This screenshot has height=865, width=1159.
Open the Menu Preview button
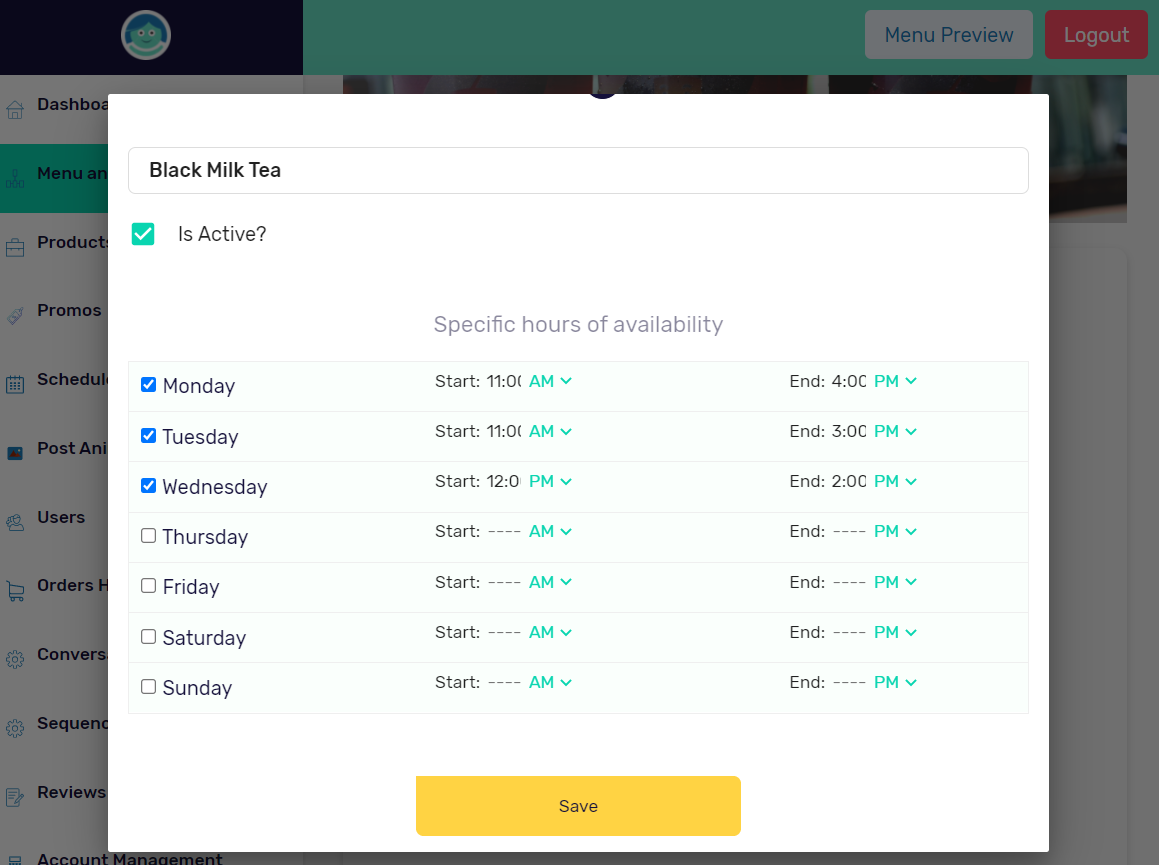click(948, 35)
